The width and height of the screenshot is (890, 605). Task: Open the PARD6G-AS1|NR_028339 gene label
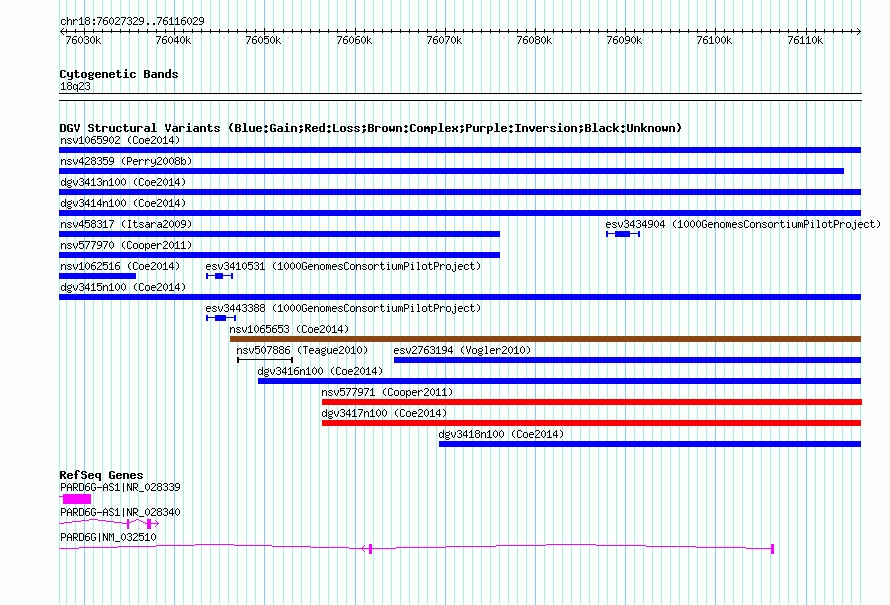120,487
